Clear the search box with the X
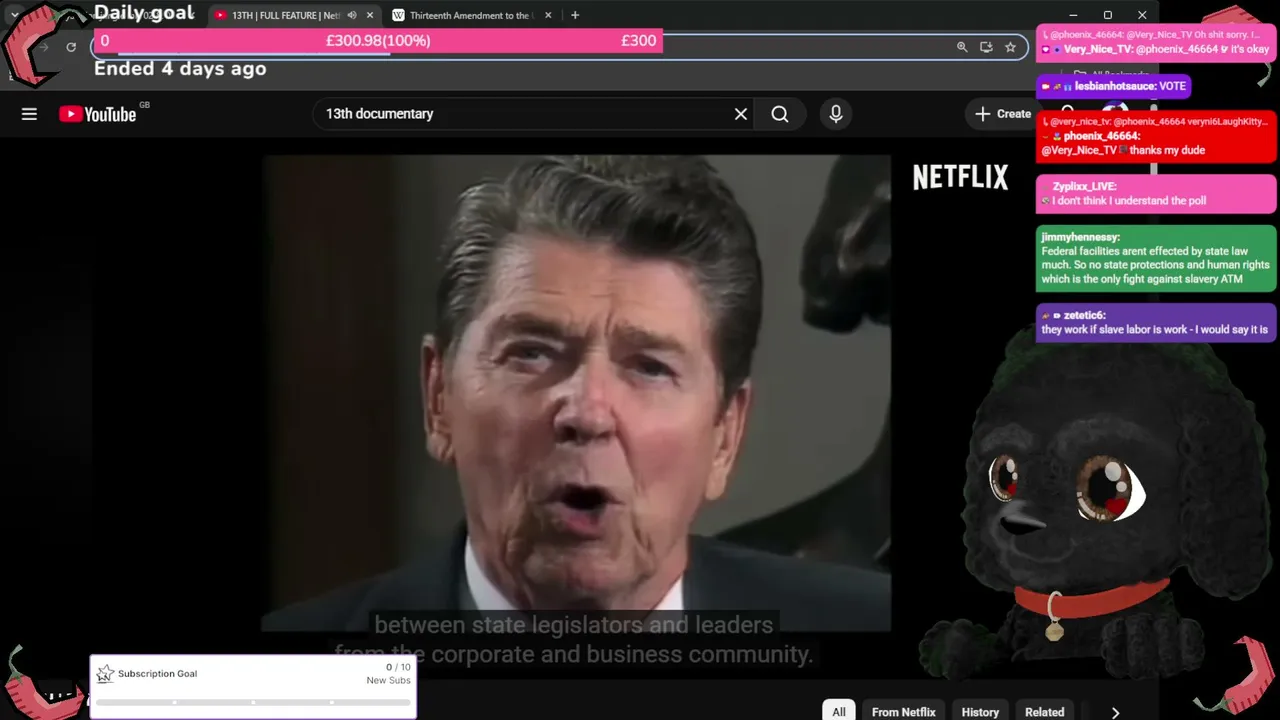1280x720 pixels. [x=741, y=114]
